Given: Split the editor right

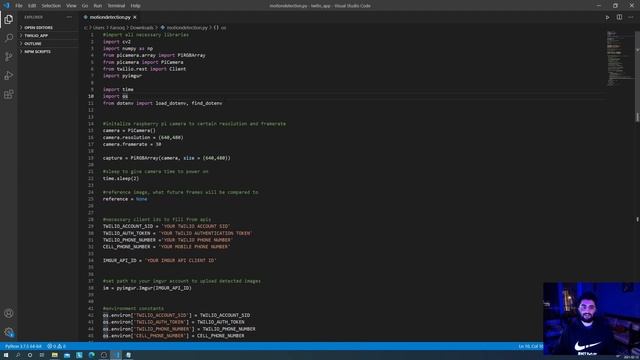Looking at the screenshot, I should click(x=619, y=17).
